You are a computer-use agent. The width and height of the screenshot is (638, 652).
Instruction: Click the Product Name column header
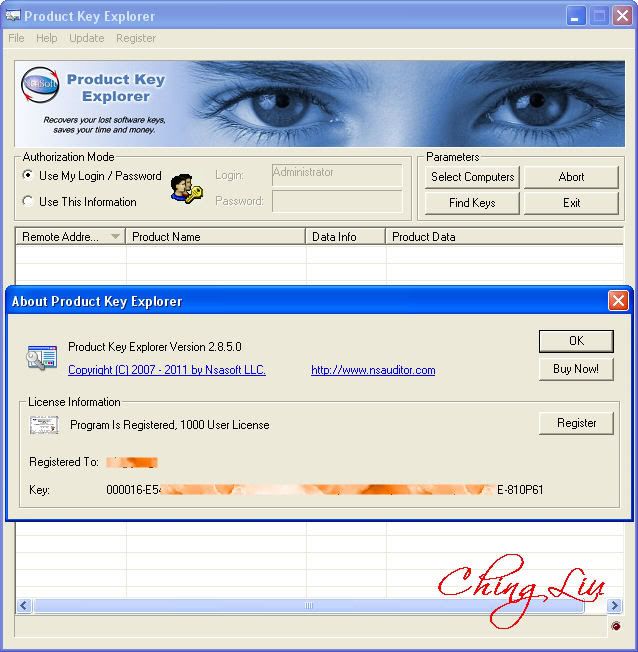(215, 237)
